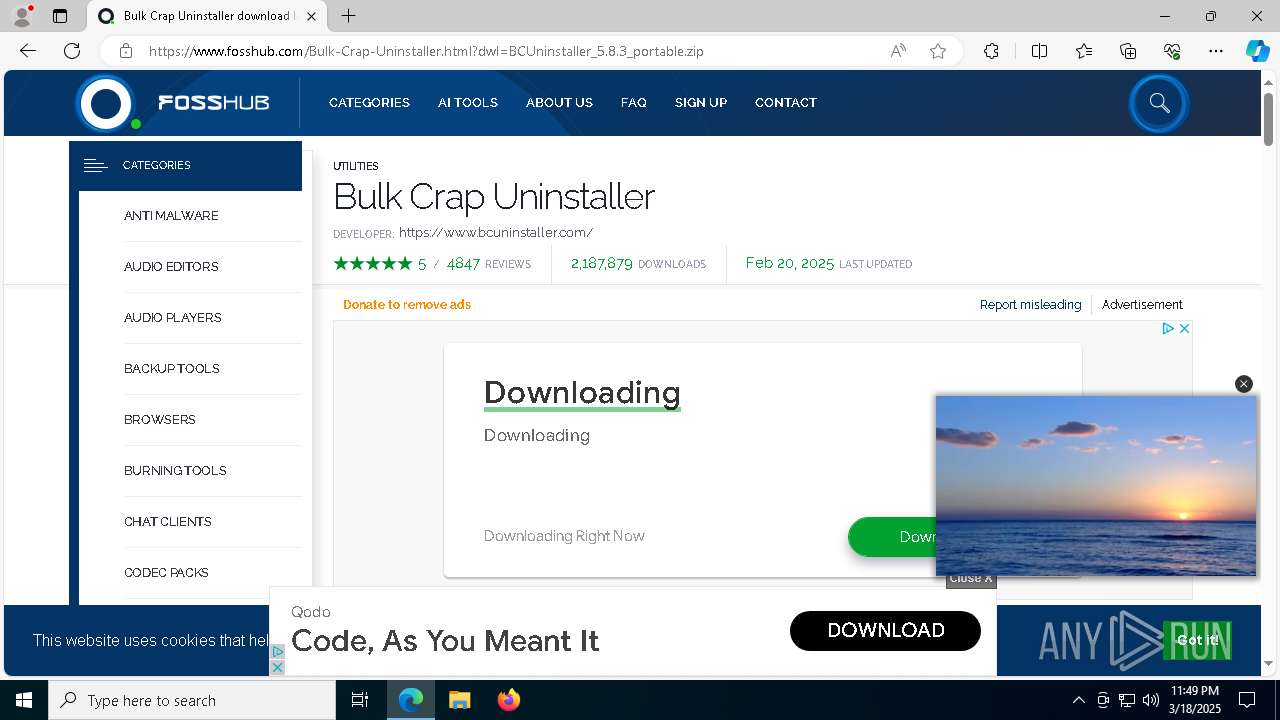This screenshot has width=1280, height=720.
Task: Open volume control in tray
Action: point(1151,700)
